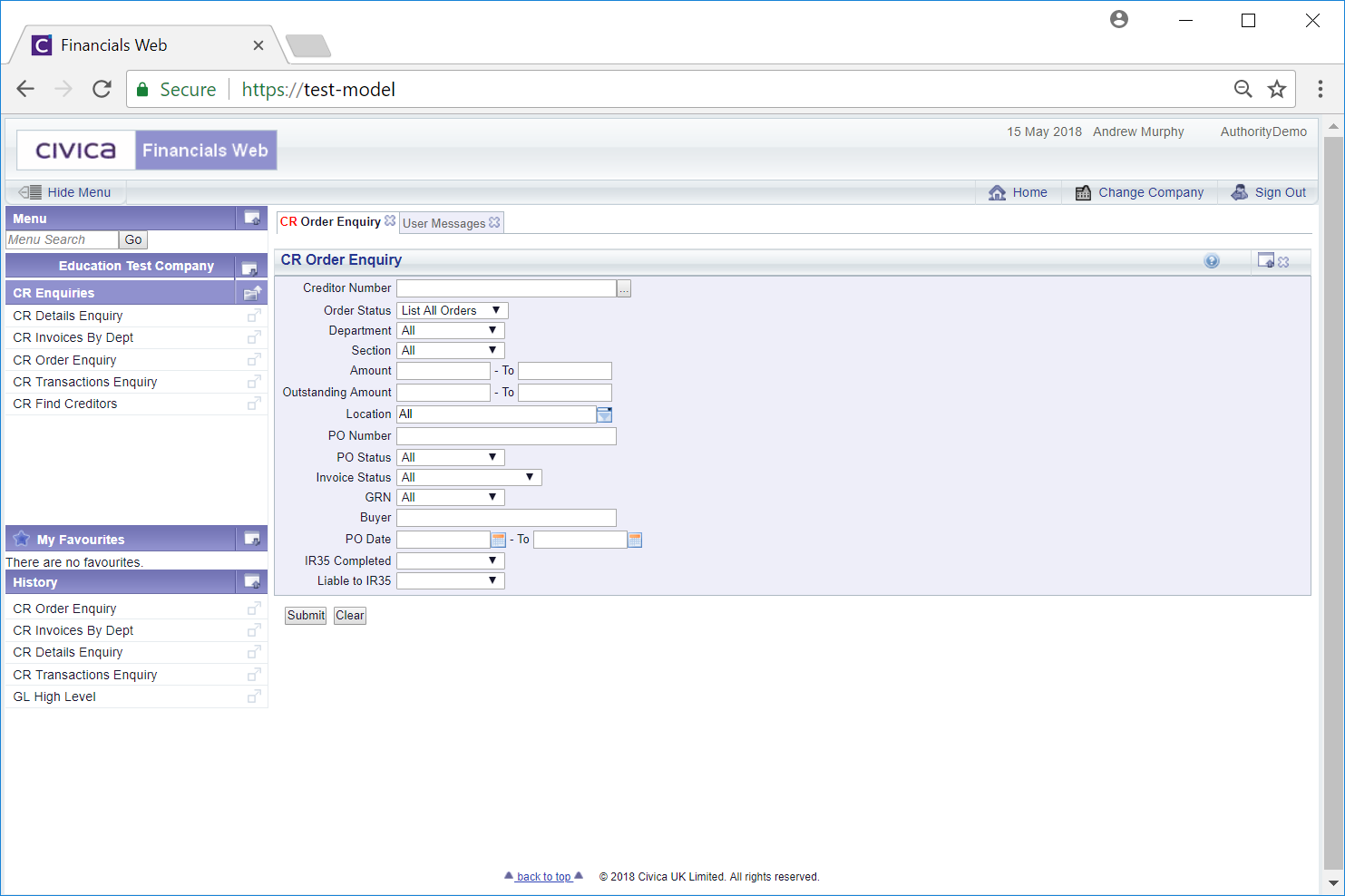Open GL High Level from History
This screenshot has height=896, width=1345.
54,696
